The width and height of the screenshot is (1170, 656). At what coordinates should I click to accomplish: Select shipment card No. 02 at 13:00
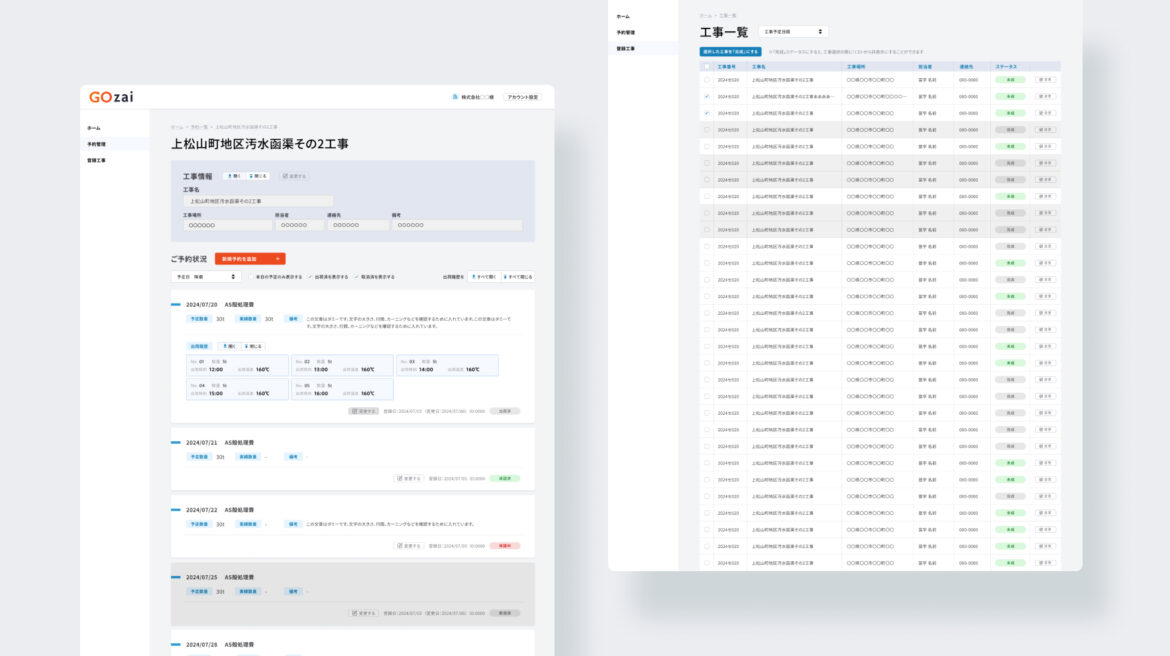coord(342,365)
